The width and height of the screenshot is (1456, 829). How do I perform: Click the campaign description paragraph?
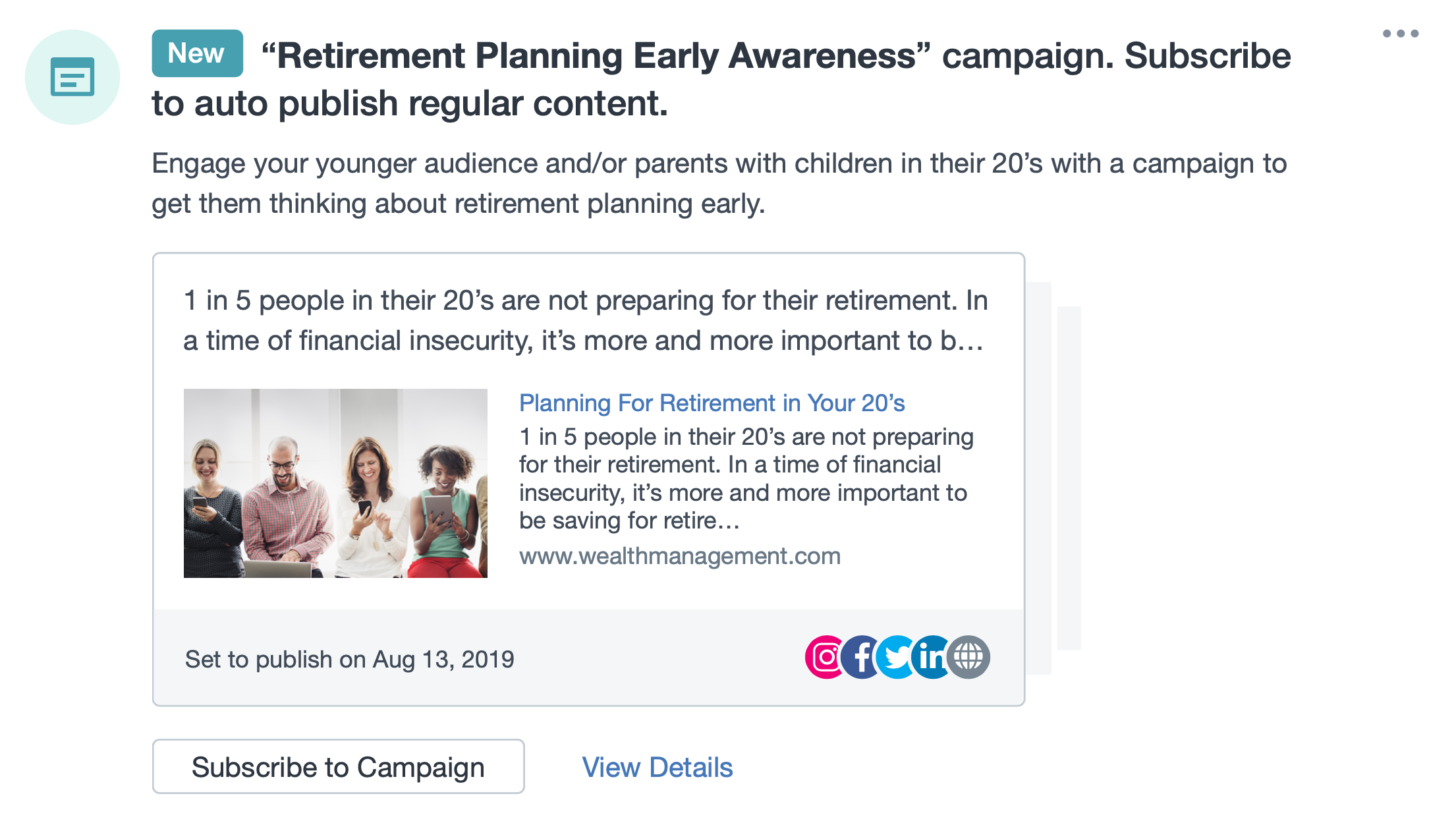(718, 183)
